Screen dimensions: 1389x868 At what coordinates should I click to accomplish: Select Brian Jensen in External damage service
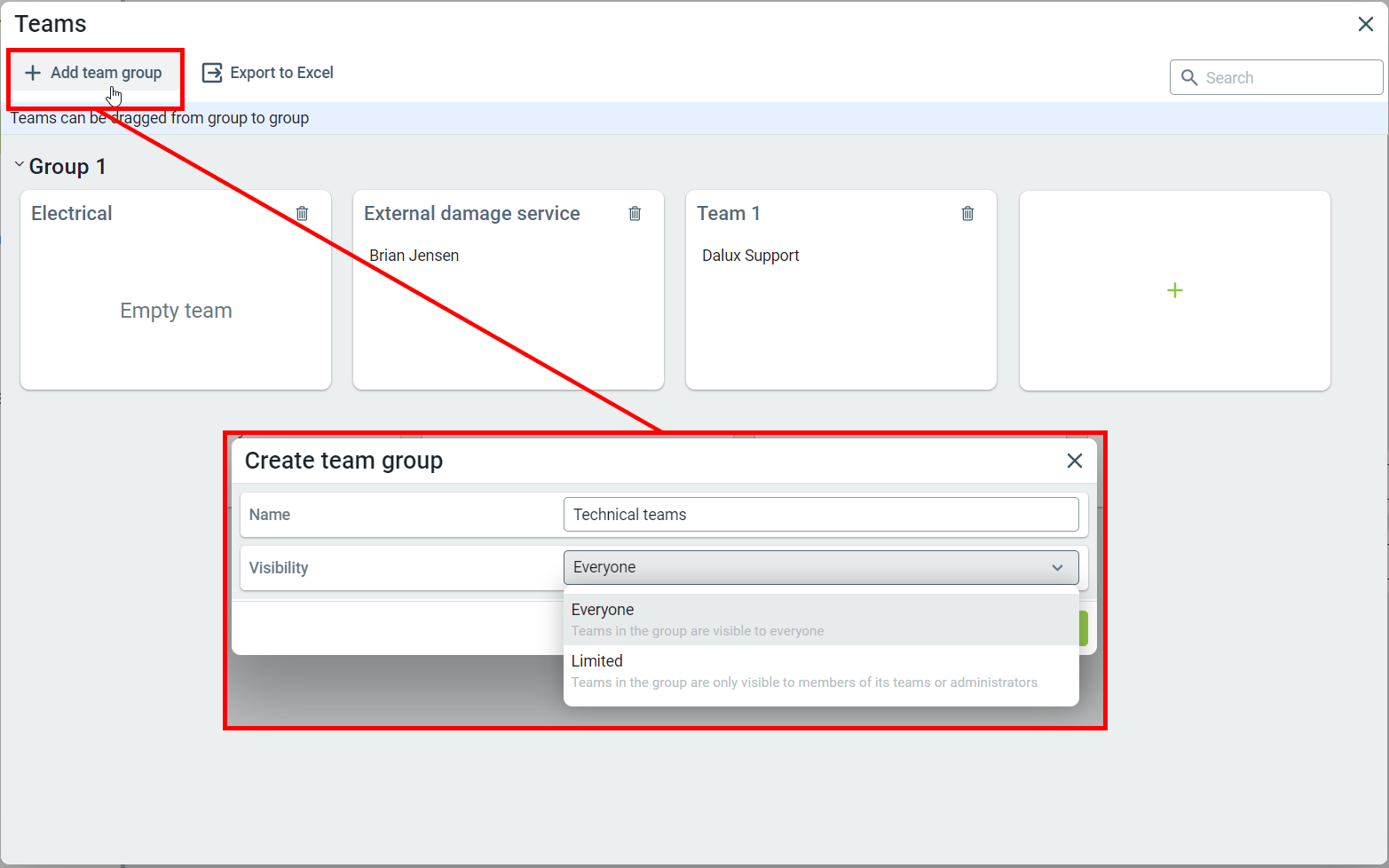click(x=414, y=256)
